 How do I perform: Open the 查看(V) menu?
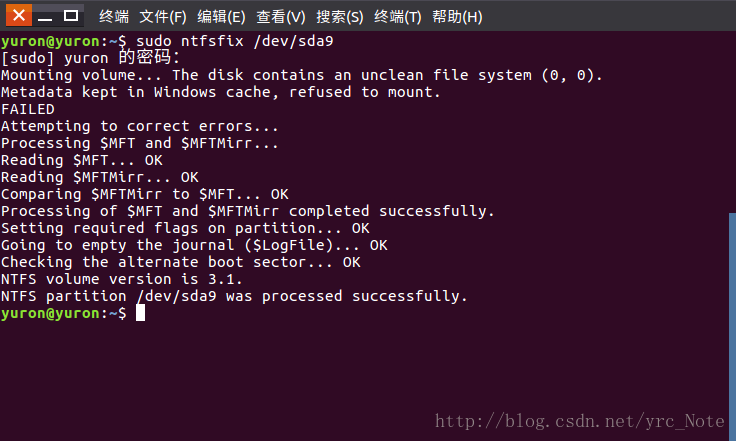click(281, 17)
